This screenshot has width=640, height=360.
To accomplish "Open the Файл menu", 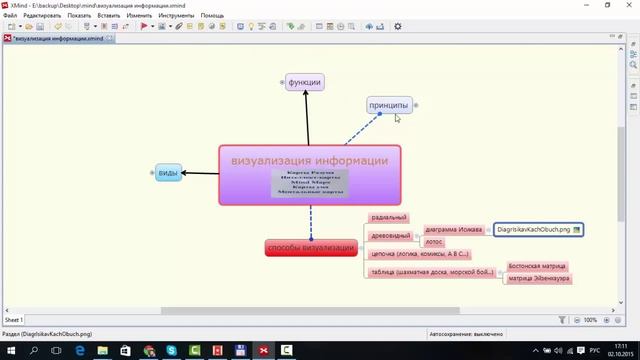I will coord(10,16).
